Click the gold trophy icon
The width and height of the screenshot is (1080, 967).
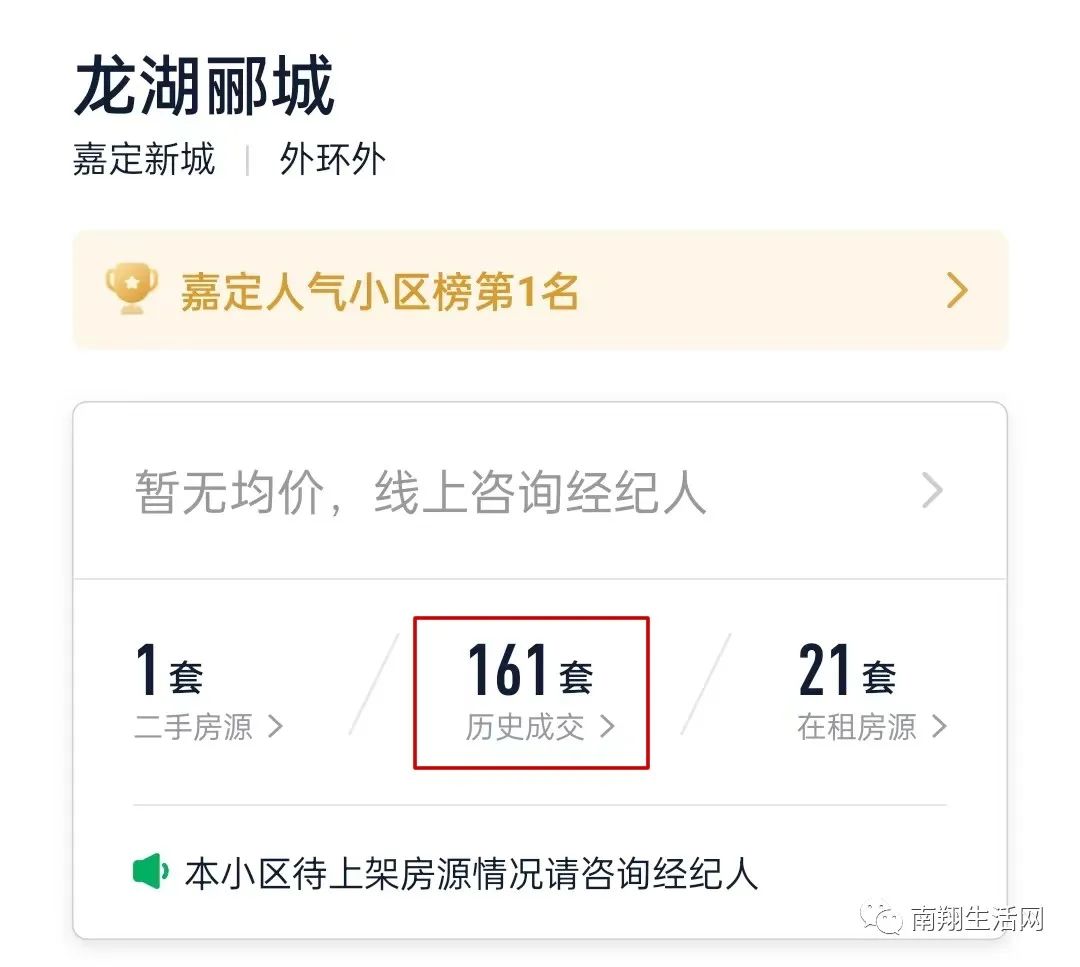132,288
